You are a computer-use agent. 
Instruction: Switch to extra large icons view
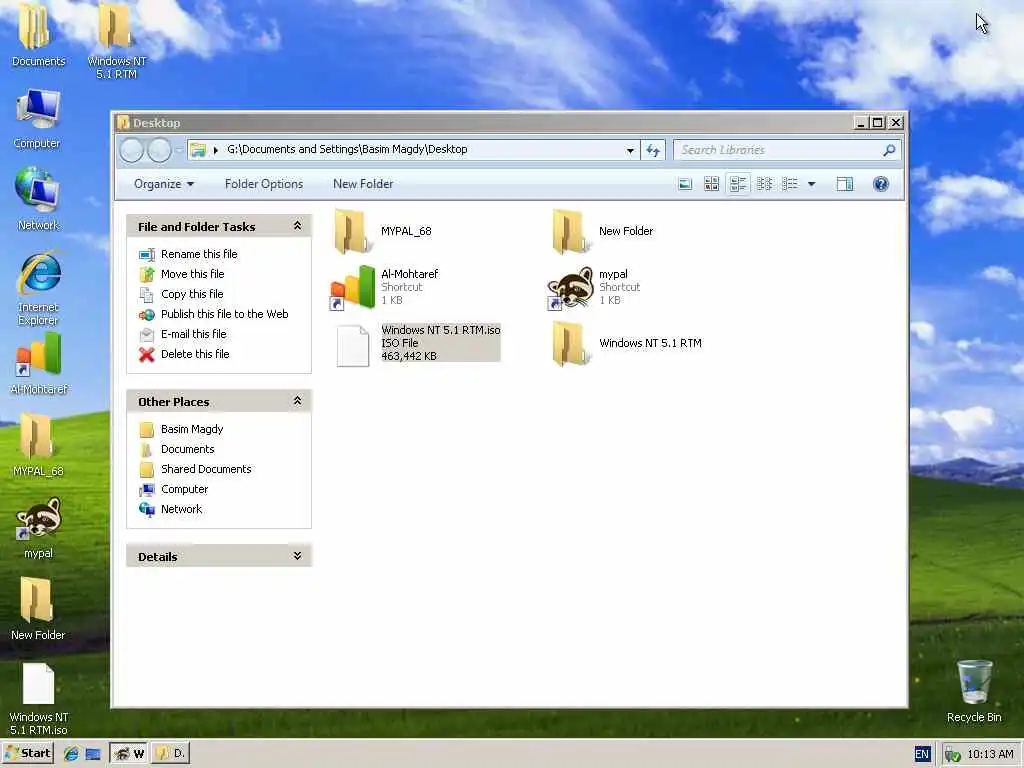(684, 184)
